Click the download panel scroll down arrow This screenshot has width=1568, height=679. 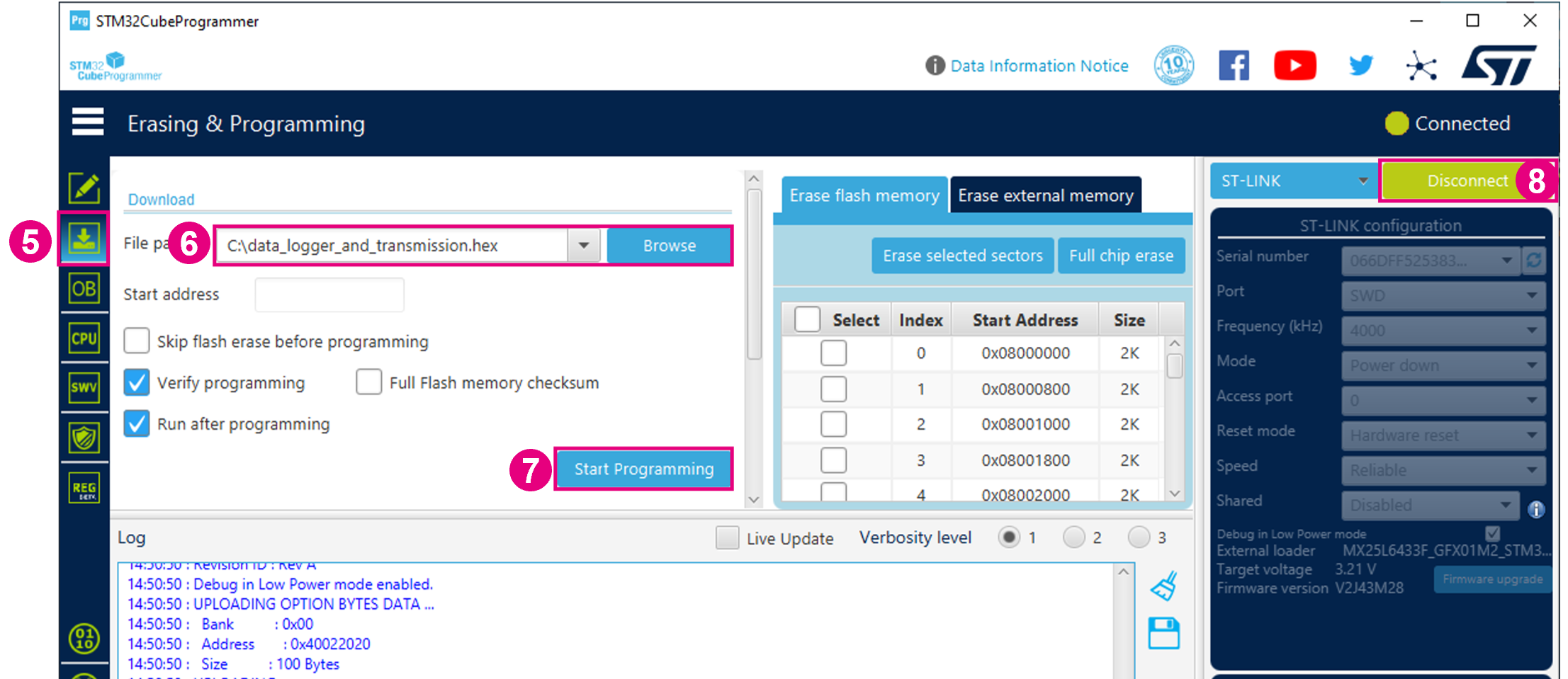[754, 499]
